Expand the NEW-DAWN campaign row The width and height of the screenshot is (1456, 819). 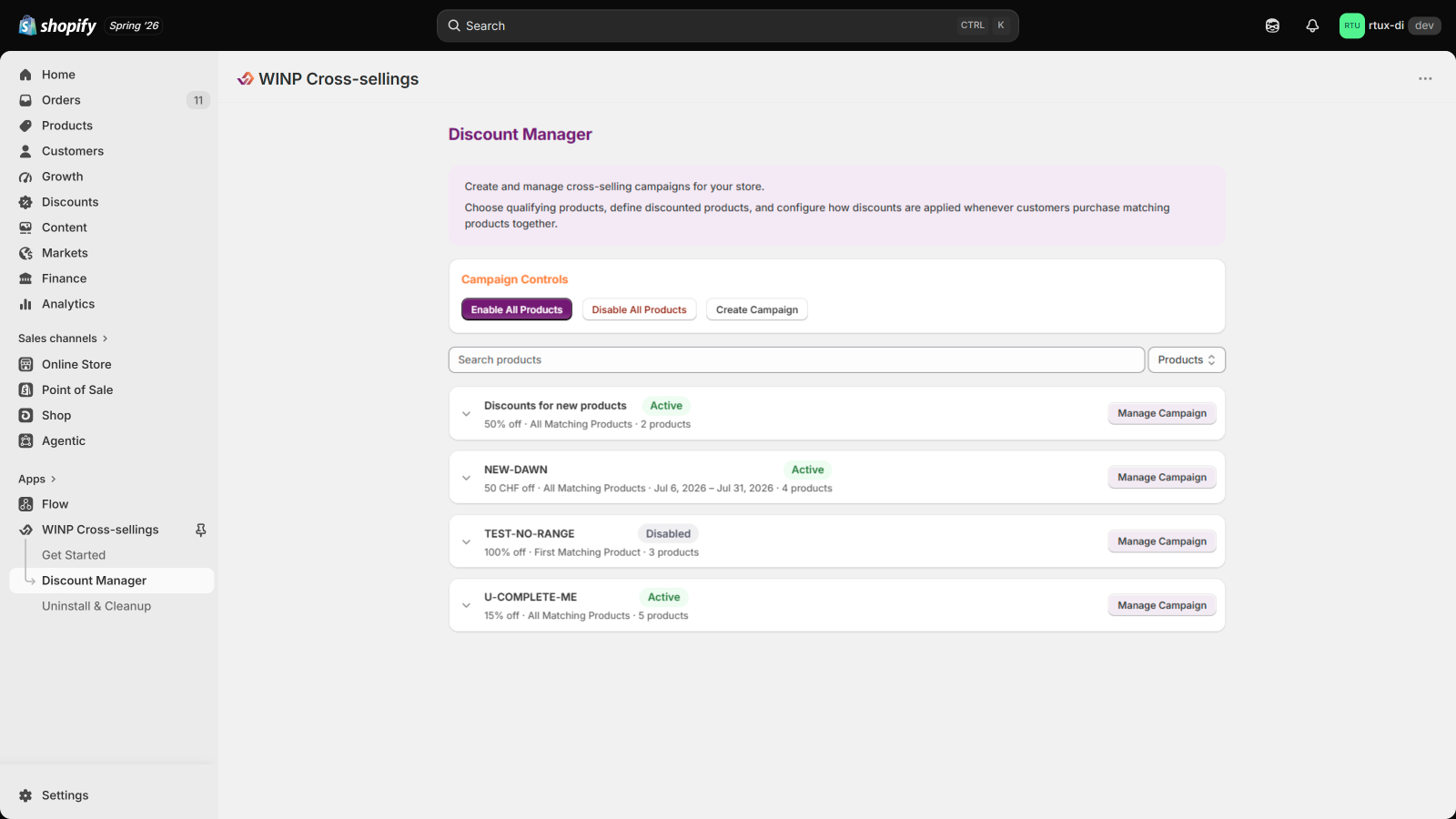[x=466, y=478]
